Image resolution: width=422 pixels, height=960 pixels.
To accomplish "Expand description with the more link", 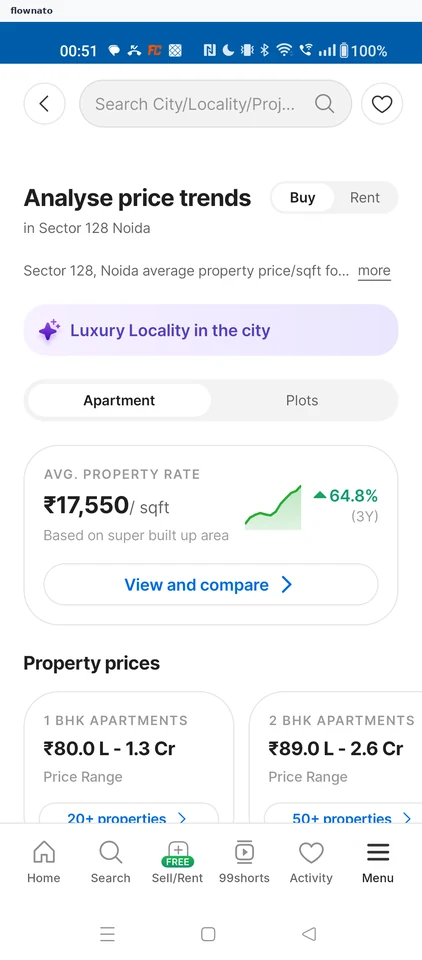I will pos(374,271).
